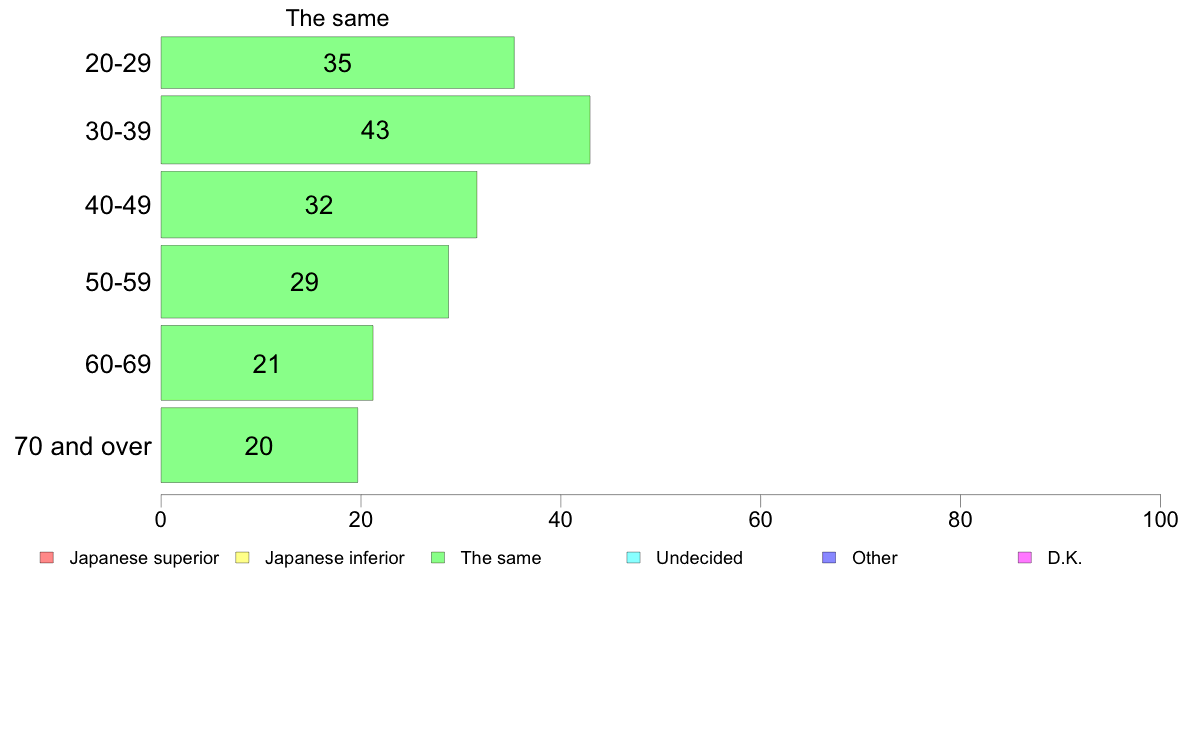1188x736 pixels.
Task: Click the Undecided legend text
Action: point(699,558)
